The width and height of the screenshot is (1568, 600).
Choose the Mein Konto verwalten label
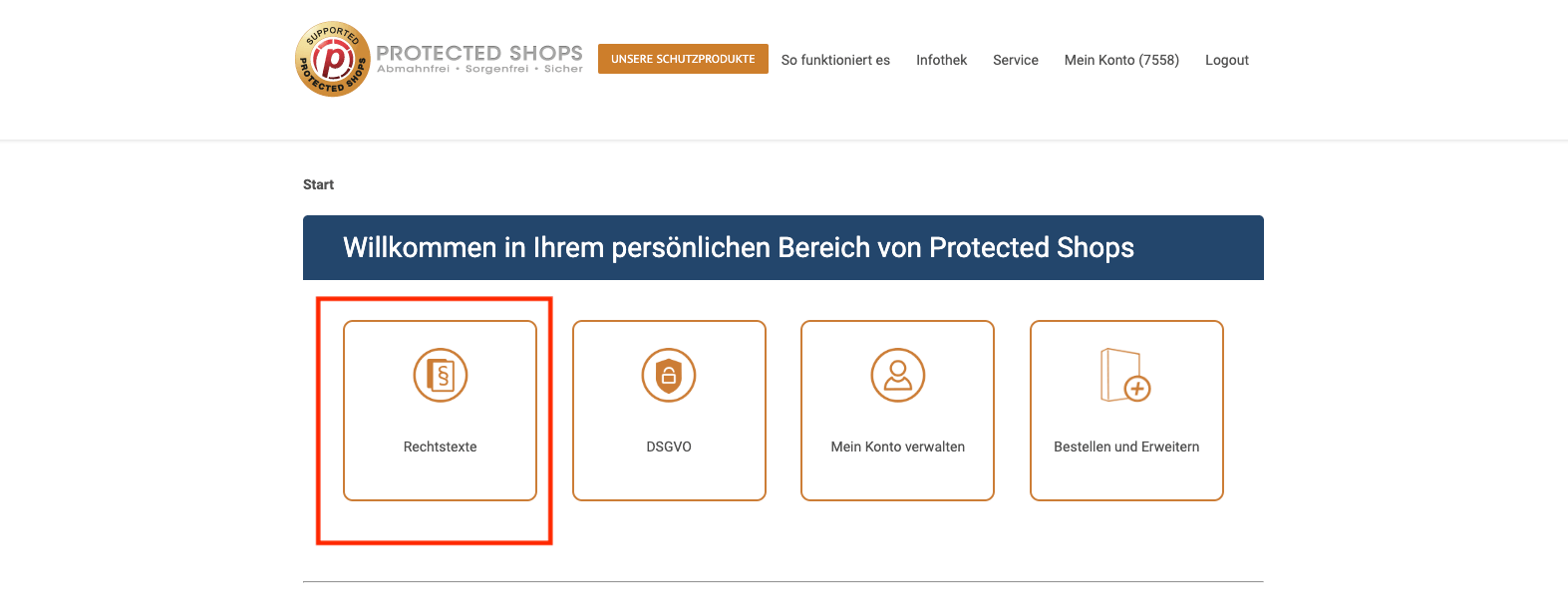(x=897, y=447)
